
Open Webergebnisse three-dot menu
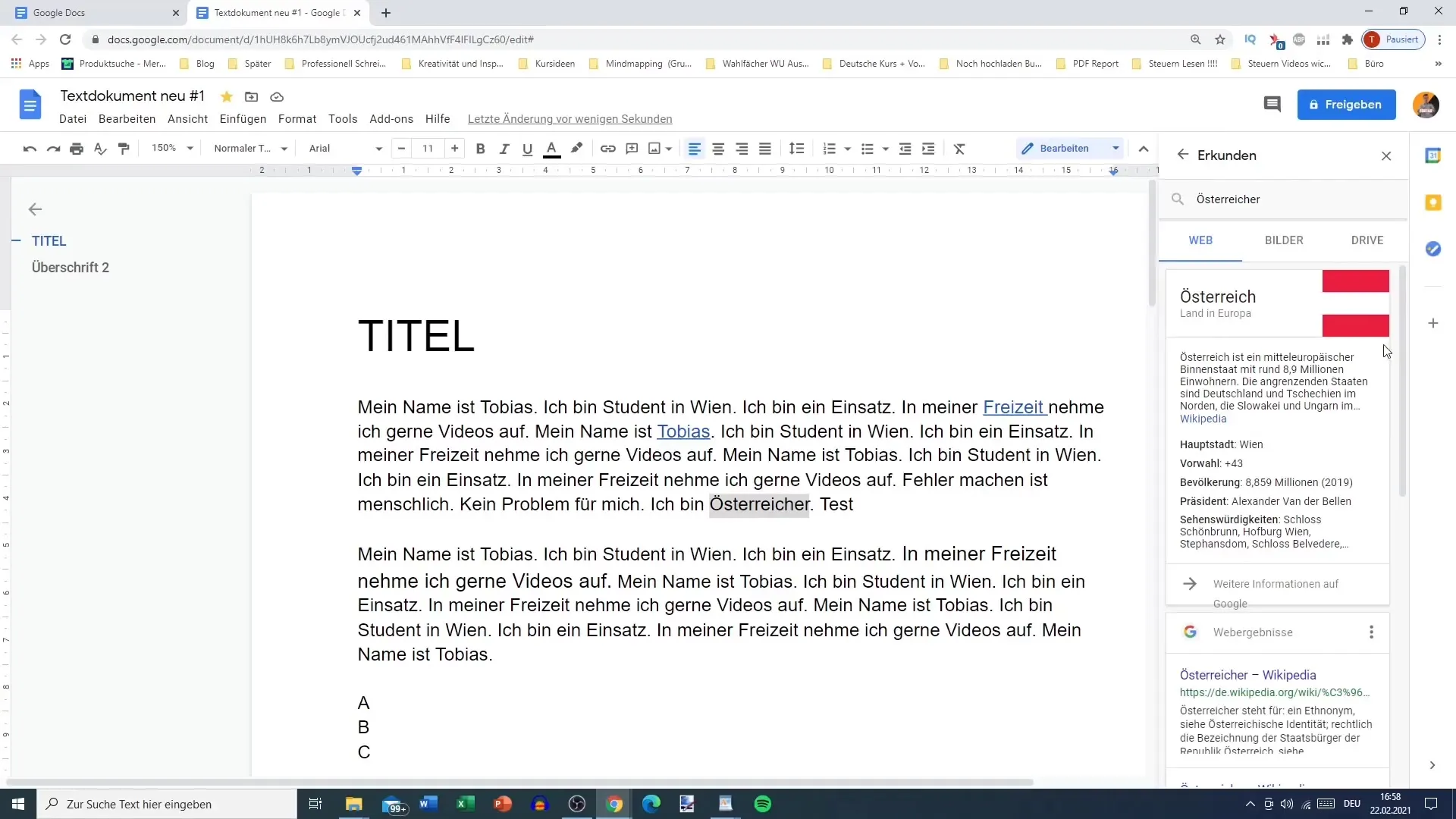(x=1371, y=632)
